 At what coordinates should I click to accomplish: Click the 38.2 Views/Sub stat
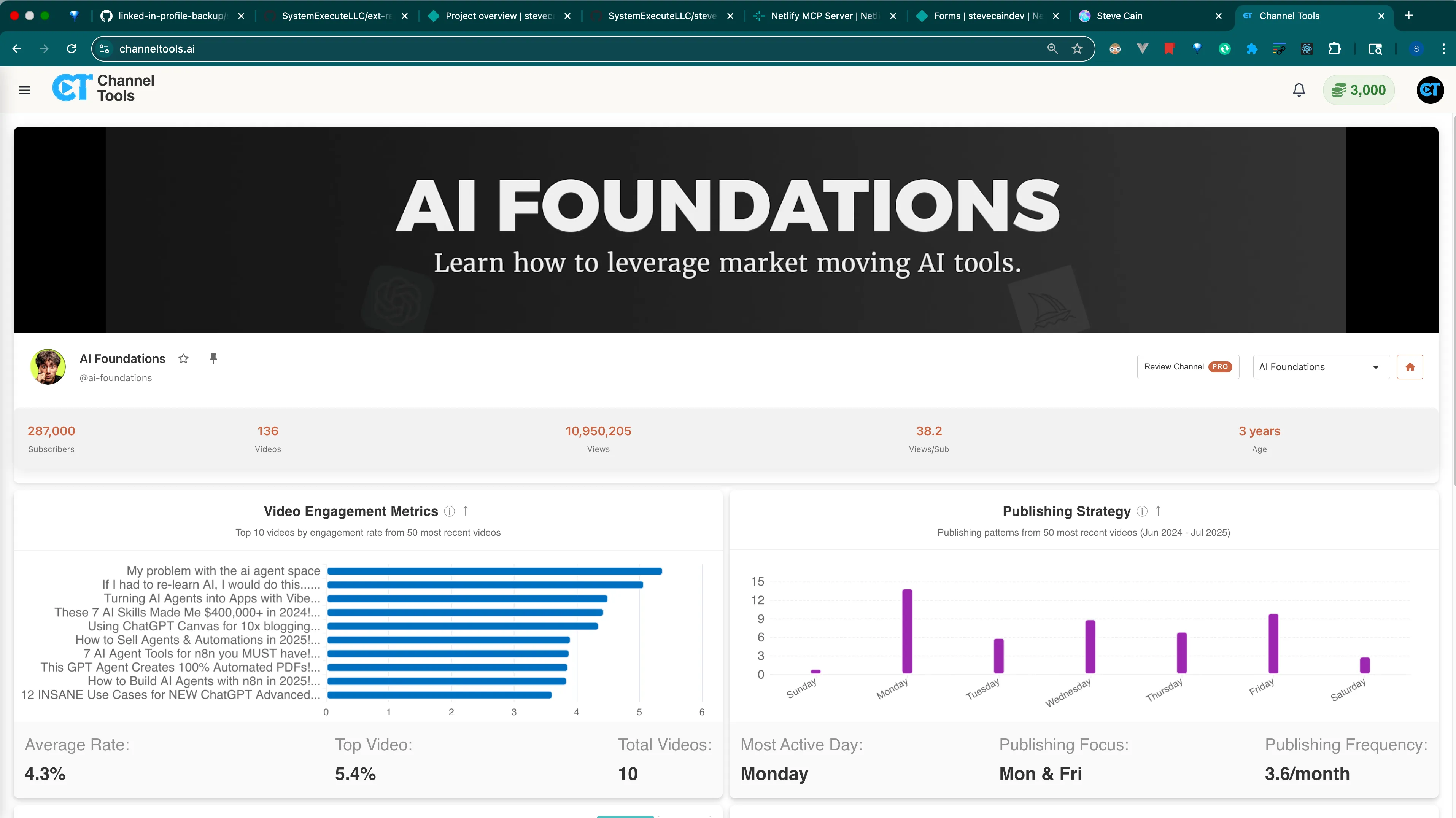[x=929, y=439]
